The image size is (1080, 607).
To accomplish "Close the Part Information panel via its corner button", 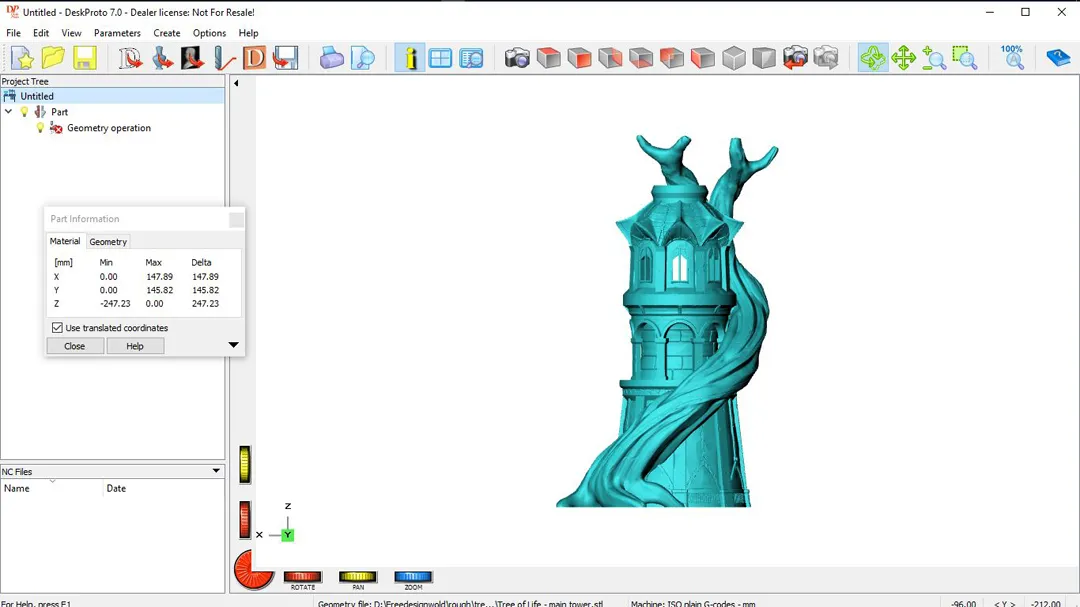I will pyautogui.click(x=236, y=220).
